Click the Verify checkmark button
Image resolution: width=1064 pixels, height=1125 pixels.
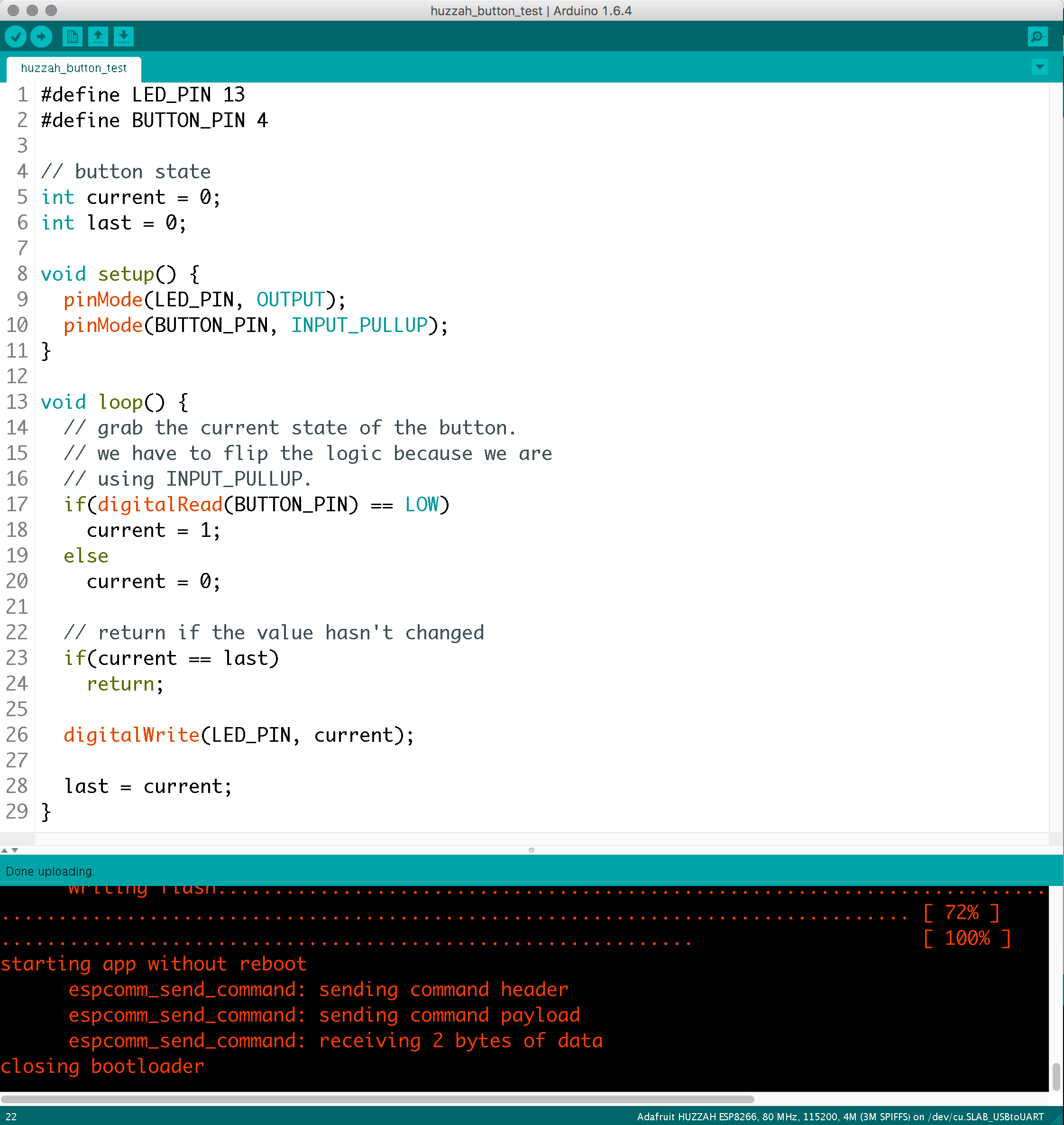(16, 37)
